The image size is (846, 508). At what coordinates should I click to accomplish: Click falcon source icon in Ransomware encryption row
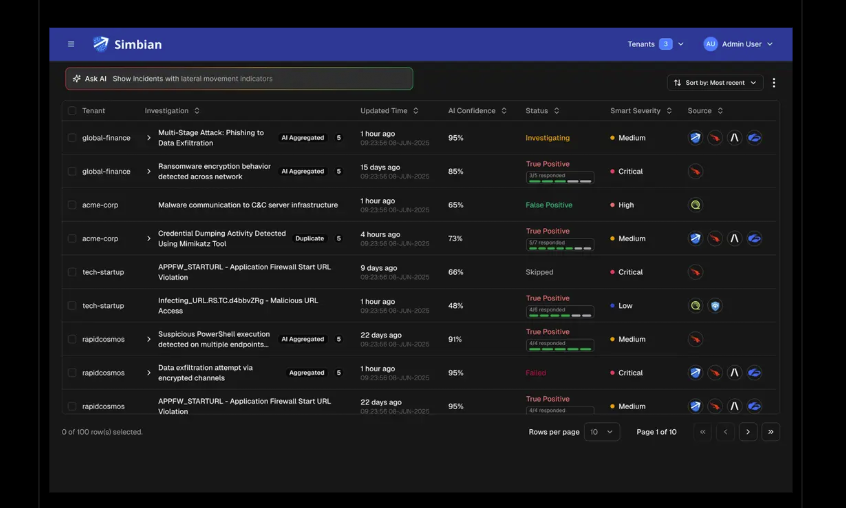[x=695, y=171]
